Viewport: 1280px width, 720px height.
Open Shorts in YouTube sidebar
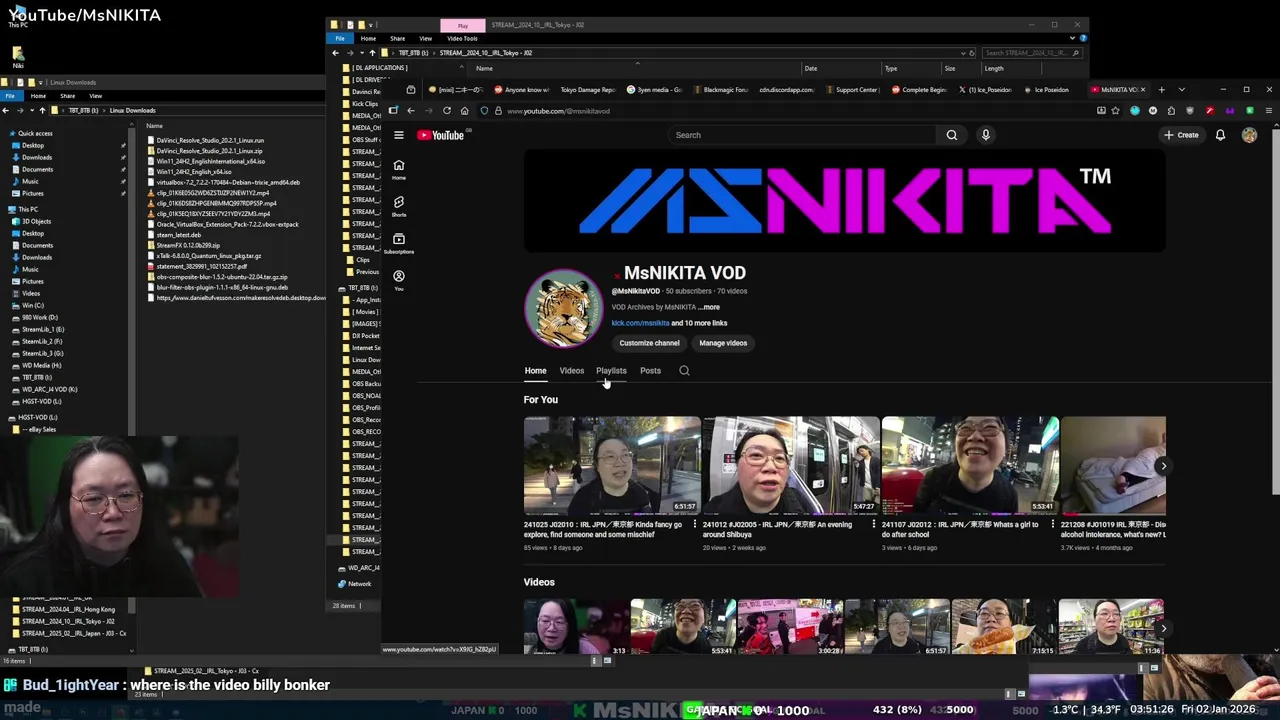click(x=398, y=206)
